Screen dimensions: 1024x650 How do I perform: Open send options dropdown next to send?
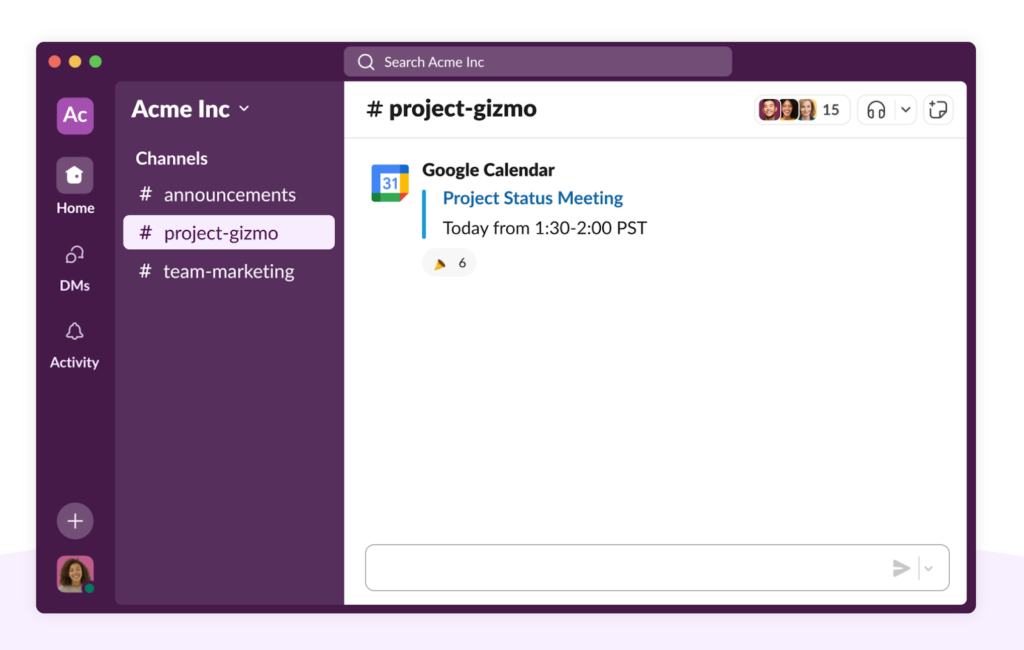(x=929, y=568)
